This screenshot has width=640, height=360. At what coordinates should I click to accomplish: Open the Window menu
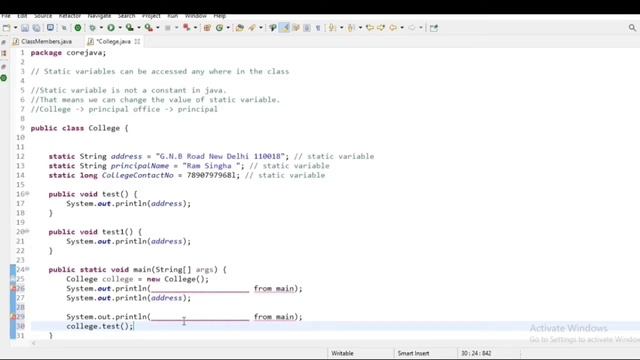pos(196,16)
